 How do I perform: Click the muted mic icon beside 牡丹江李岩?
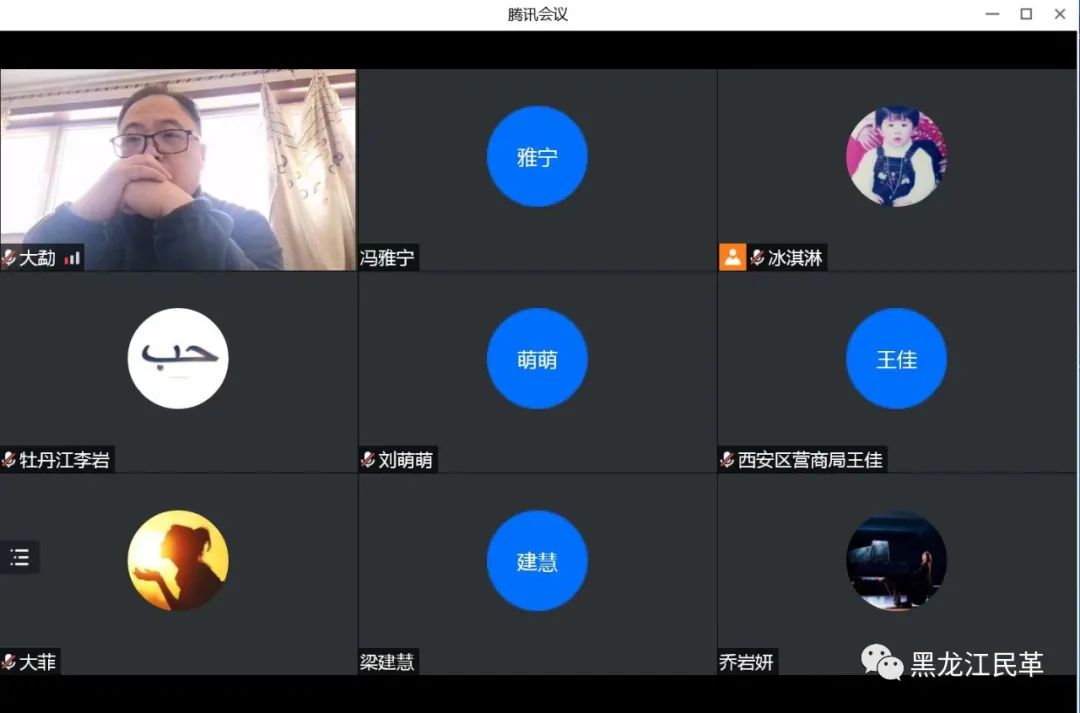pos(9,460)
